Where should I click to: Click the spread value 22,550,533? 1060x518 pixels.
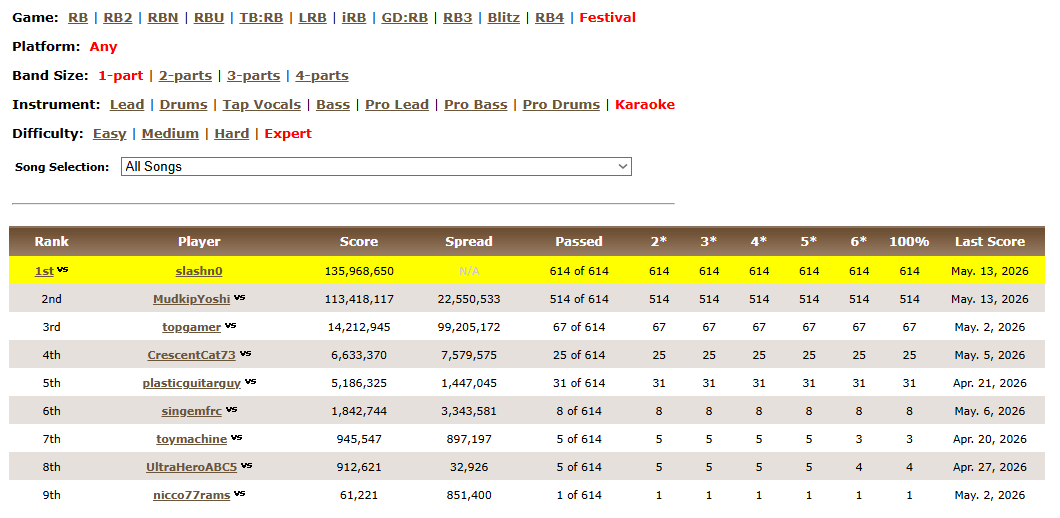click(x=468, y=299)
